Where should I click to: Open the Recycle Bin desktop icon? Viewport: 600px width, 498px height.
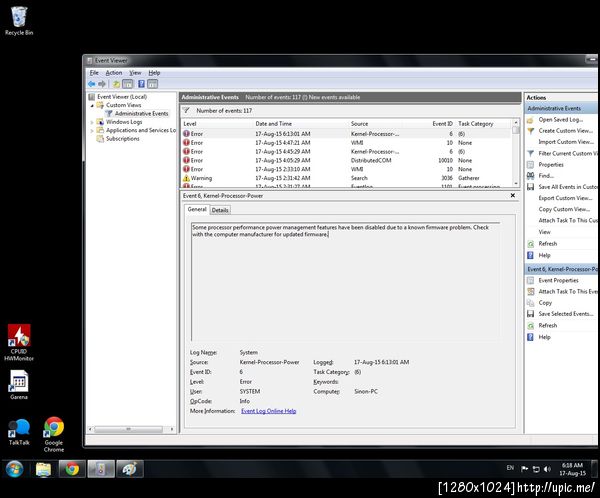coord(19,21)
